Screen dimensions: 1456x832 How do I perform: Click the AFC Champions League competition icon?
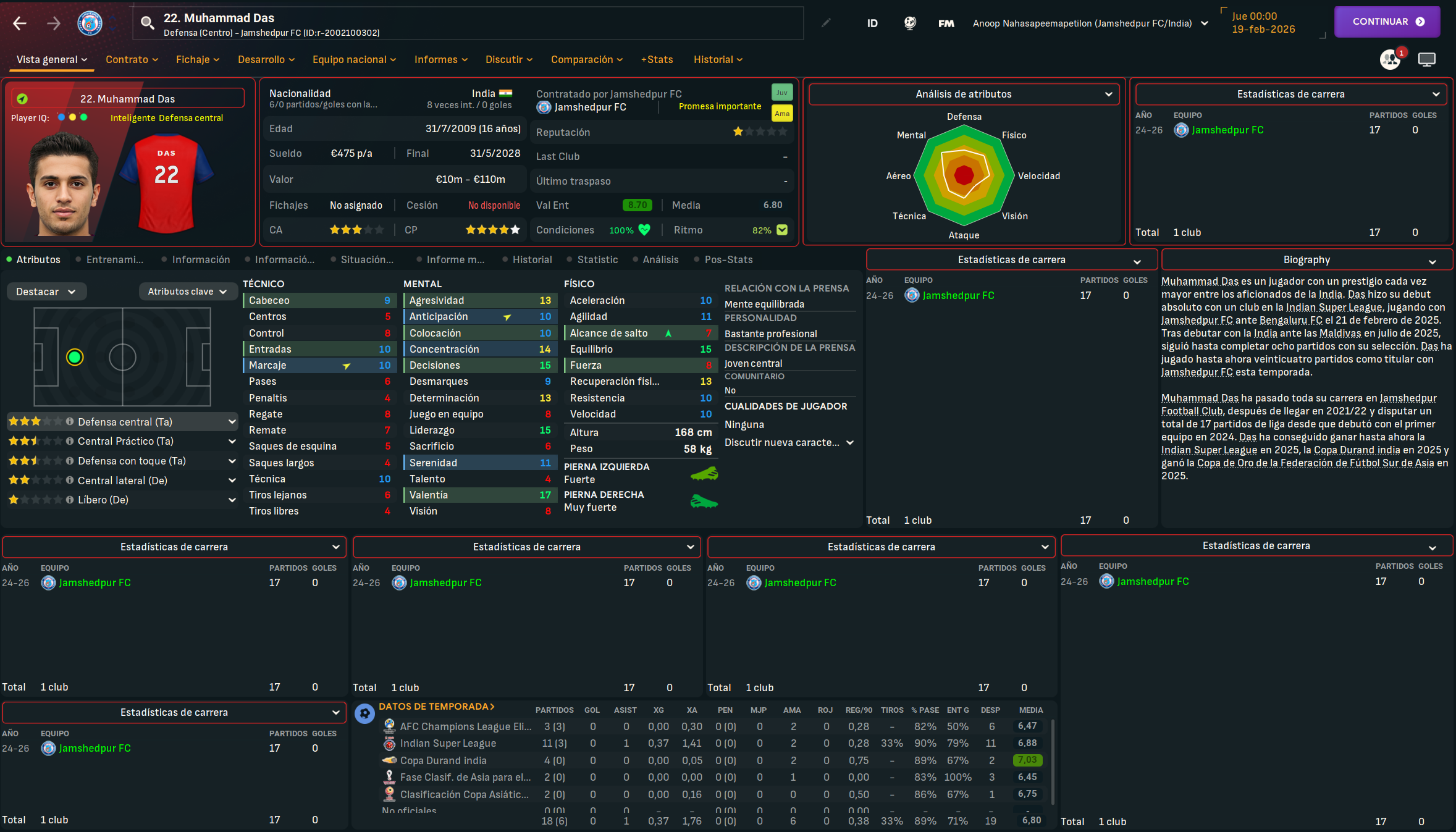coord(390,726)
